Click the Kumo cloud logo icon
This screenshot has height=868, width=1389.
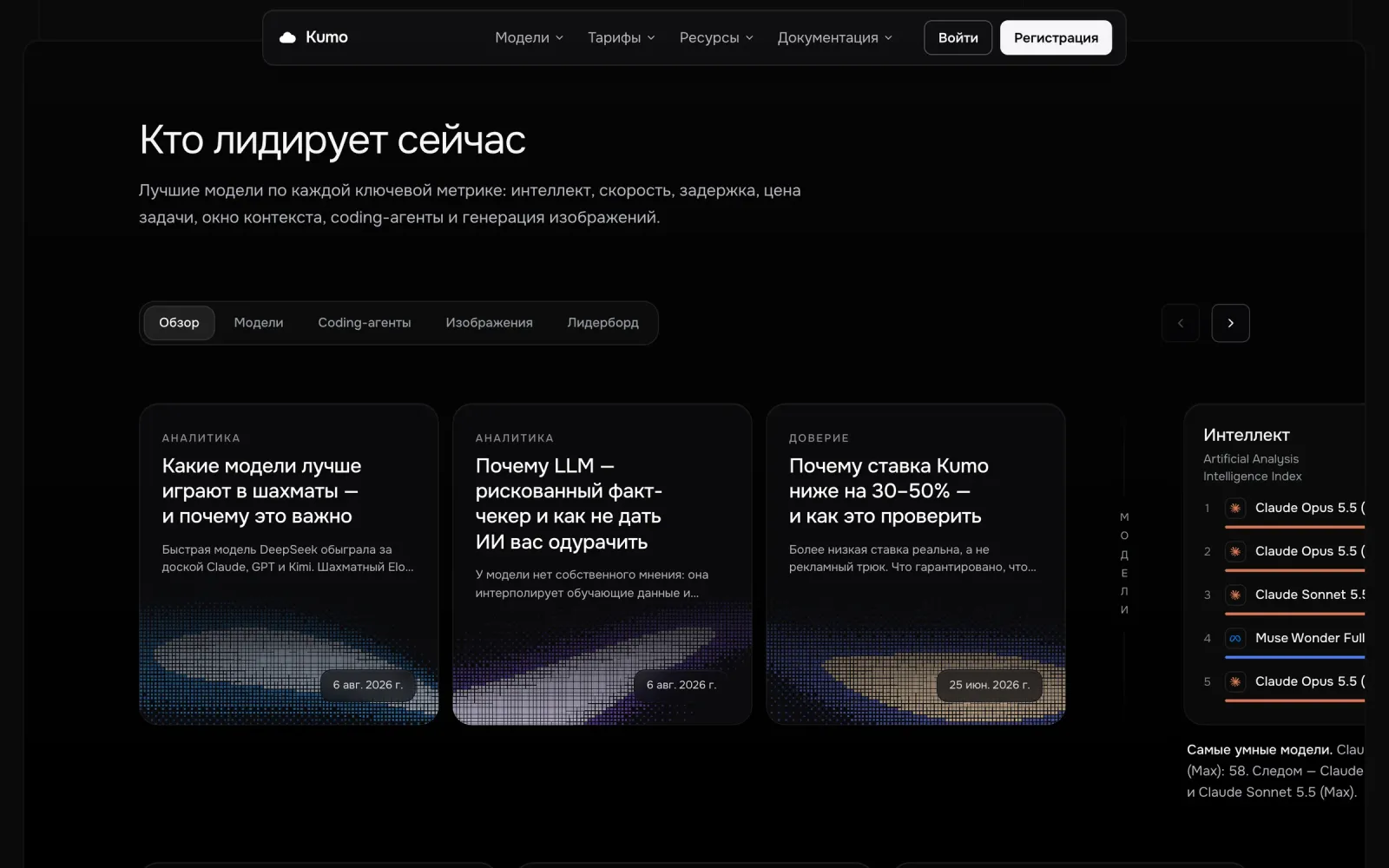pyautogui.click(x=287, y=37)
